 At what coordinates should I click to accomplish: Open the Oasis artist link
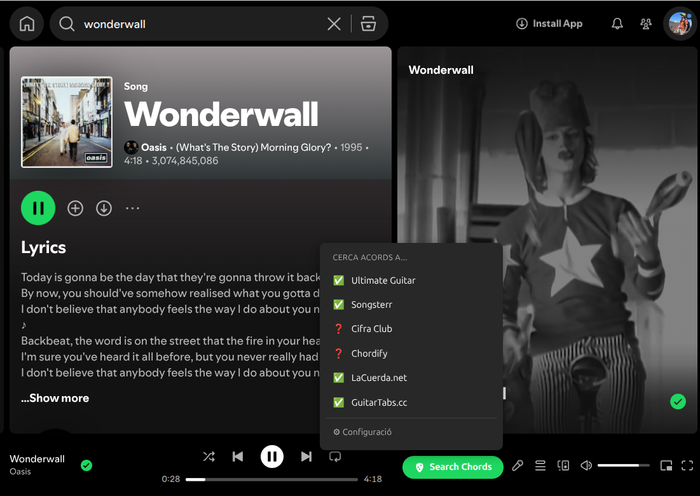[154, 147]
